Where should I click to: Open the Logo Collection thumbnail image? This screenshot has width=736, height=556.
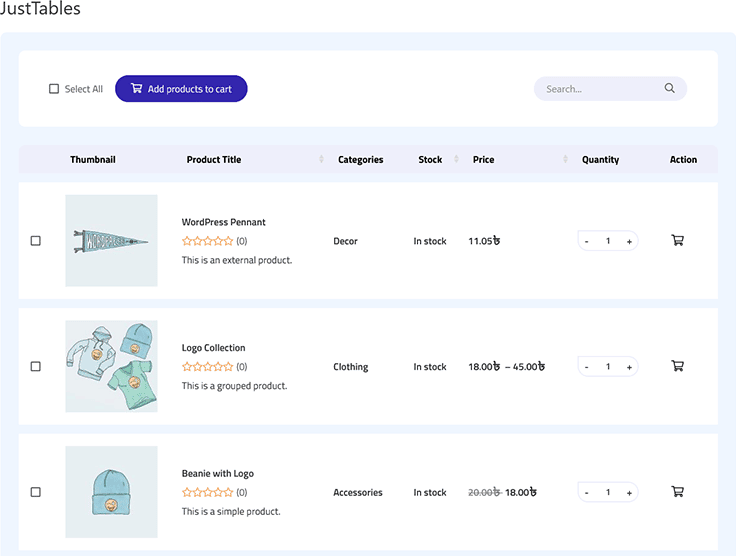click(111, 366)
